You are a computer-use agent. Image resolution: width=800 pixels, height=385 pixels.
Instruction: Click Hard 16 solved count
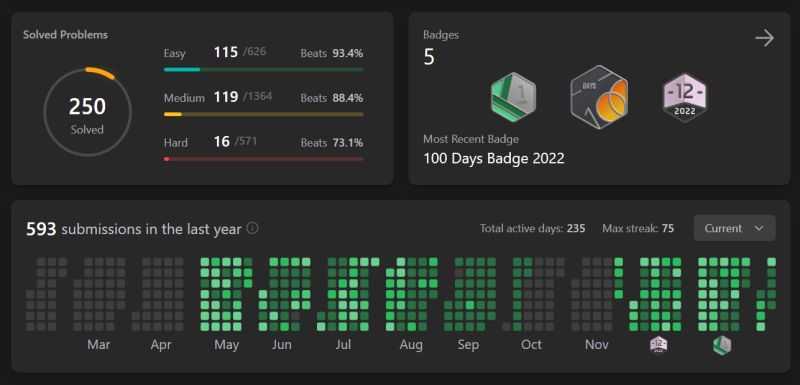[x=221, y=142]
